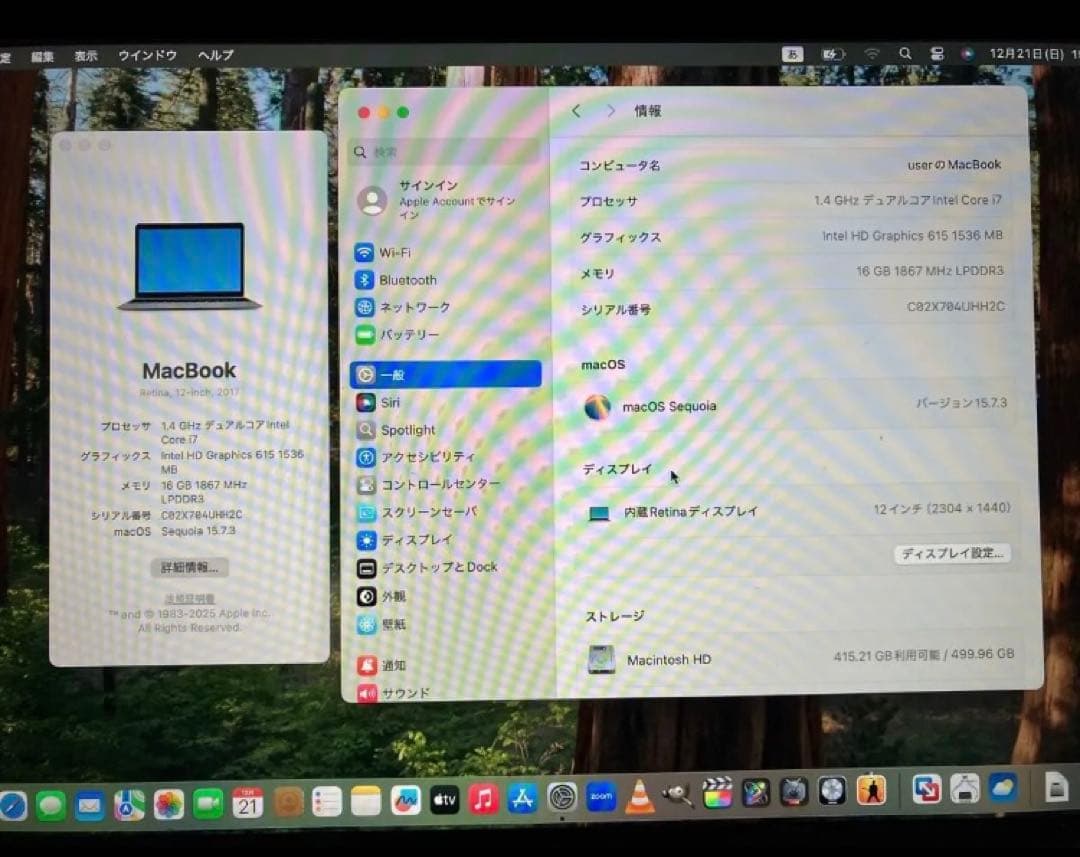Open 壁紙 settings from the sidebar
The height and width of the screenshot is (857, 1080).
389,624
